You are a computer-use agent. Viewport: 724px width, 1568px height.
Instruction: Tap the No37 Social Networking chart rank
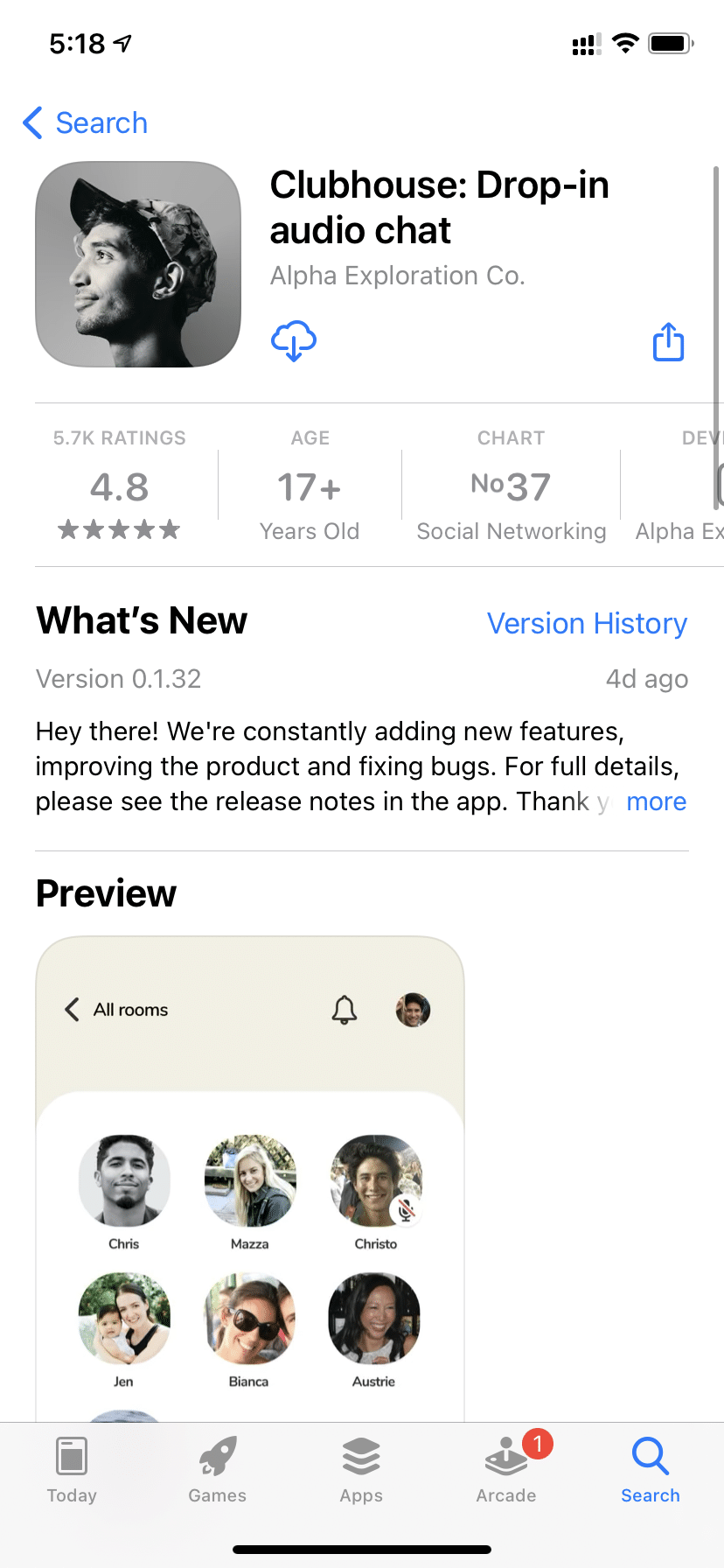point(511,487)
